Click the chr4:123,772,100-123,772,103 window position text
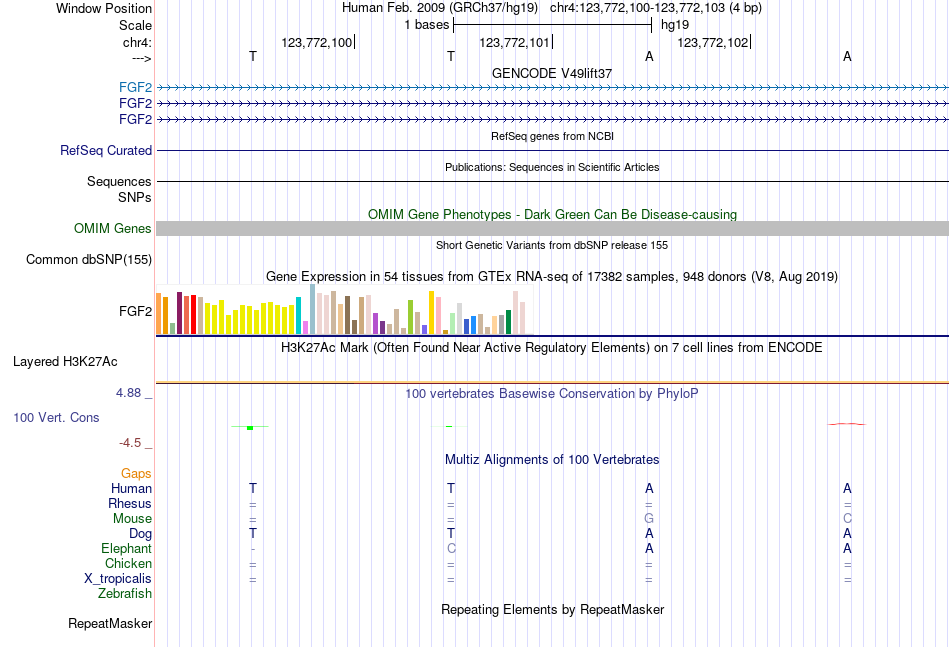The image size is (950, 647). pyautogui.click(x=656, y=8)
